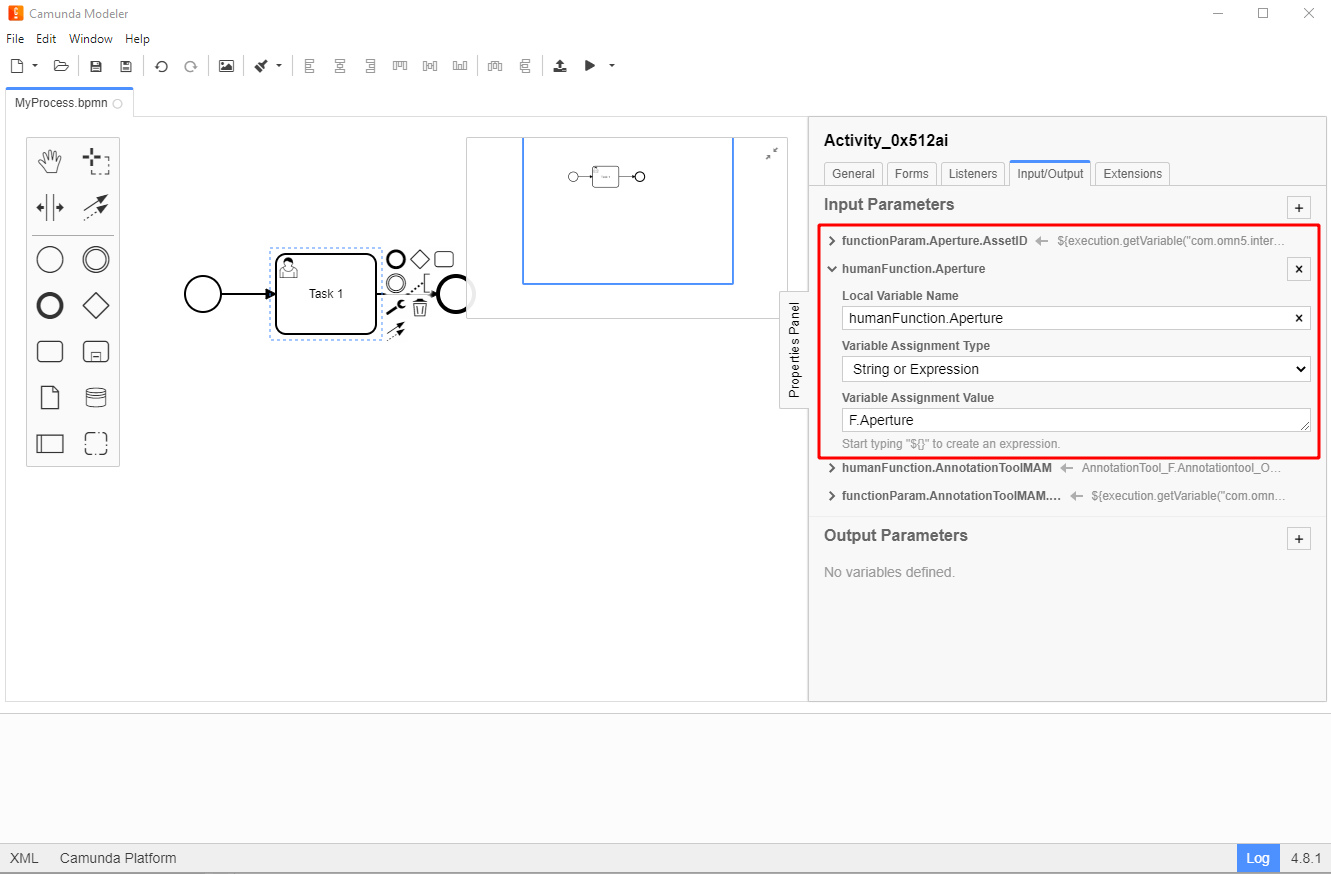
Task: Activate the Lasso selection tool
Action: click(95, 161)
